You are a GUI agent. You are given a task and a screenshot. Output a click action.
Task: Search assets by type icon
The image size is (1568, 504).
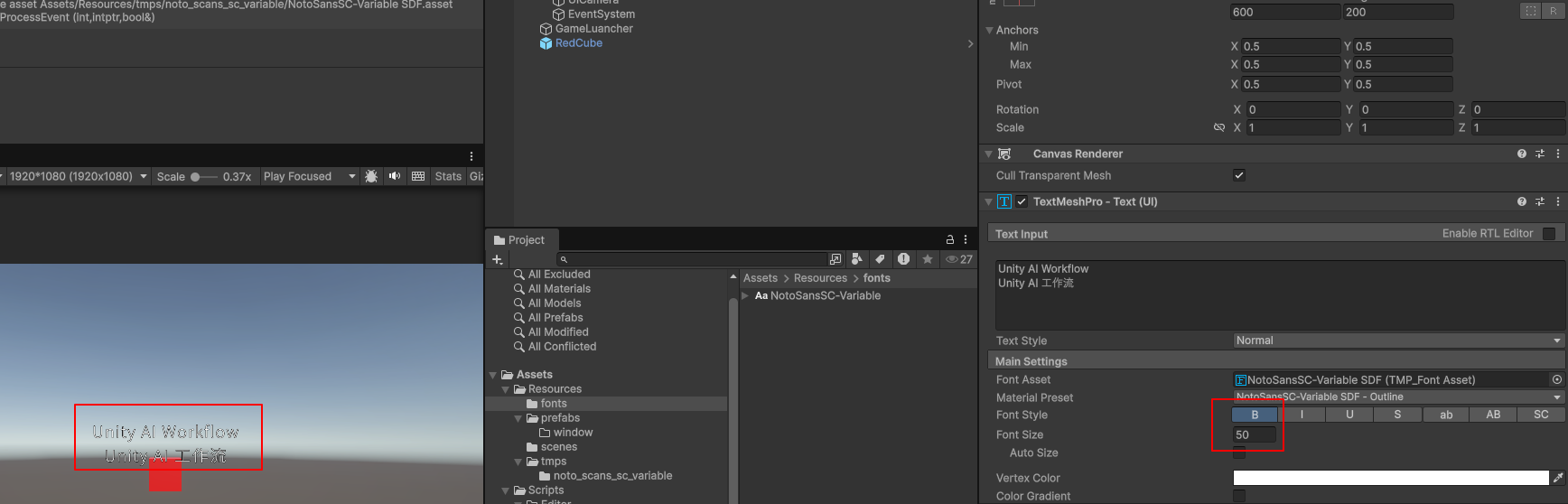click(x=857, y=259)
